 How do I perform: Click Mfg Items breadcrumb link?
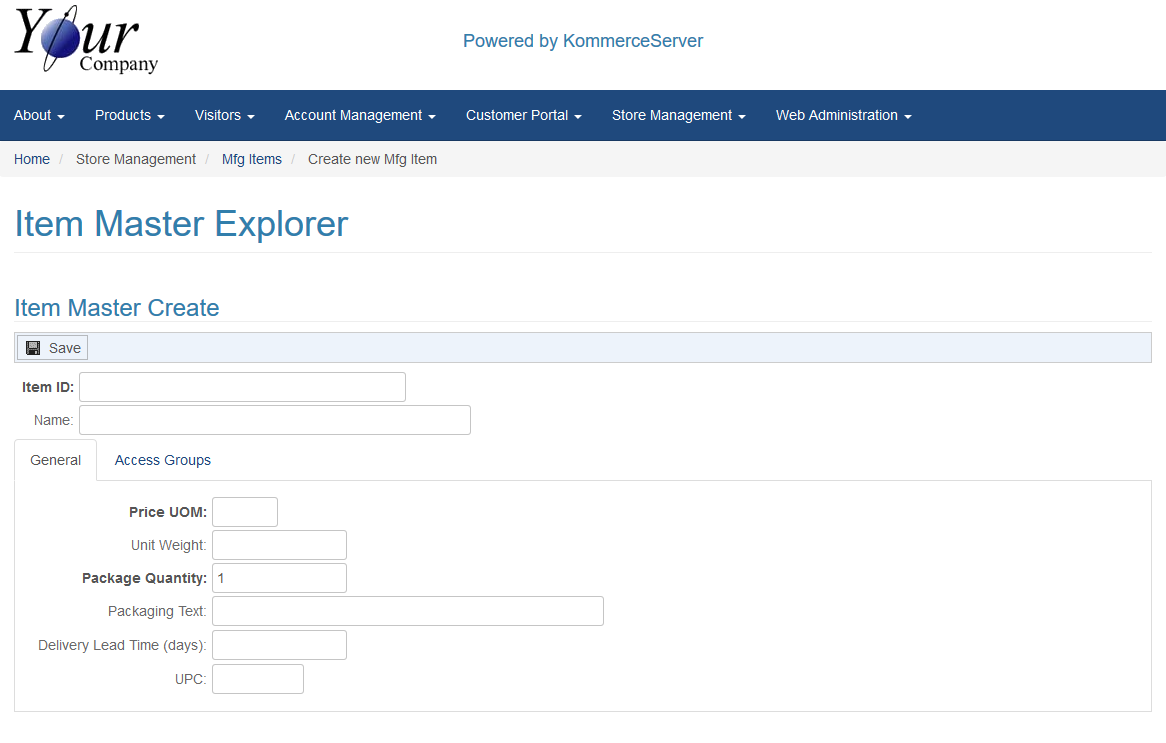pyautogui.click(x=251, y=159)
